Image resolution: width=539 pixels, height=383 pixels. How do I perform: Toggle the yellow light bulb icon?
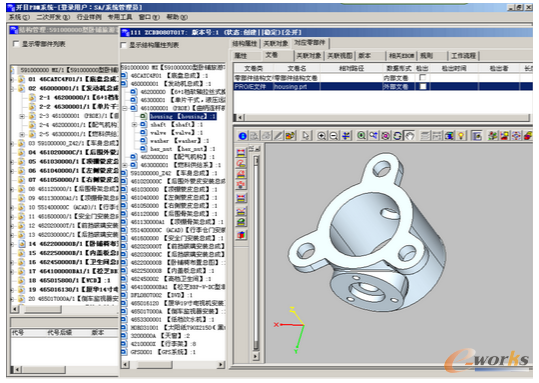point(461,136)
